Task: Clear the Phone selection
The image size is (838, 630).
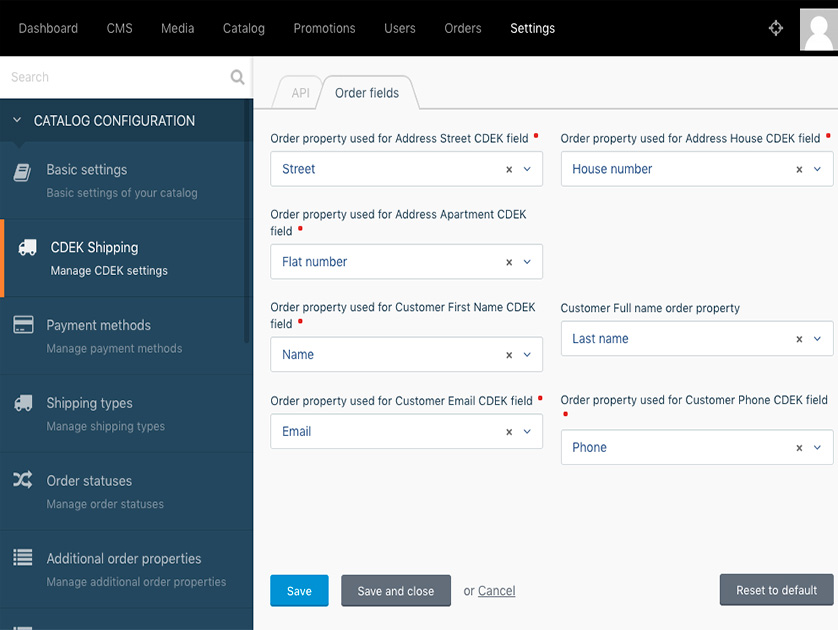Action: pos(799,448)
